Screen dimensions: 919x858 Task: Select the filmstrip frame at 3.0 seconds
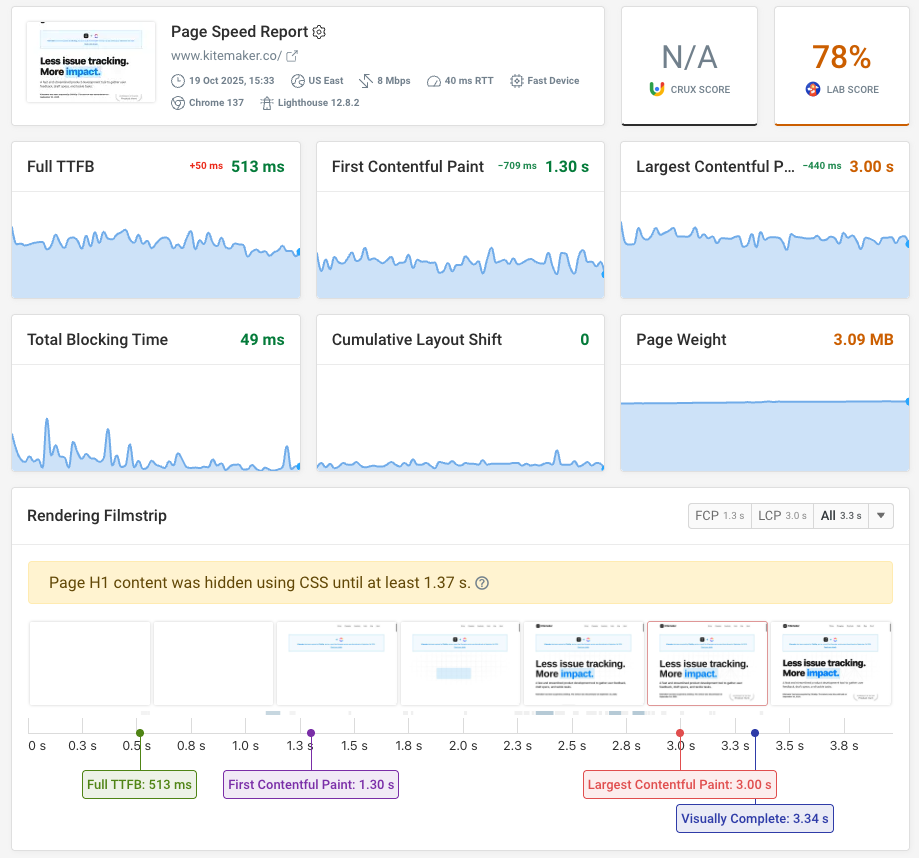(x=707, y=663)
